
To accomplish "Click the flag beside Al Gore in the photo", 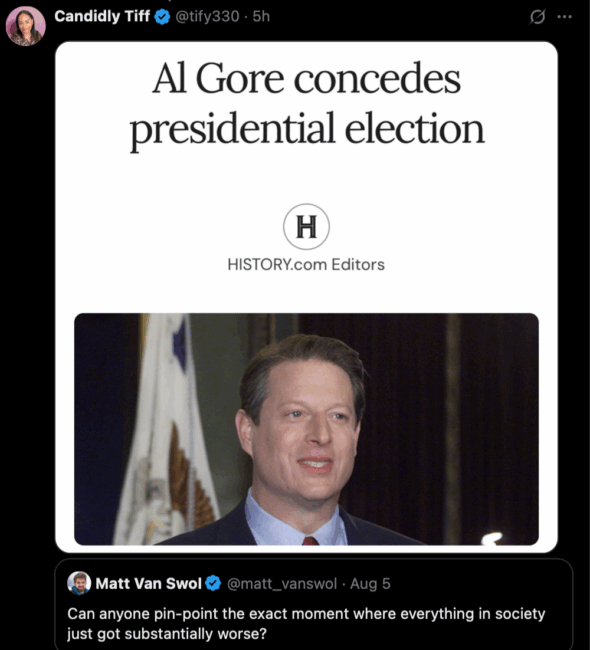I will [x=166, y=429].
